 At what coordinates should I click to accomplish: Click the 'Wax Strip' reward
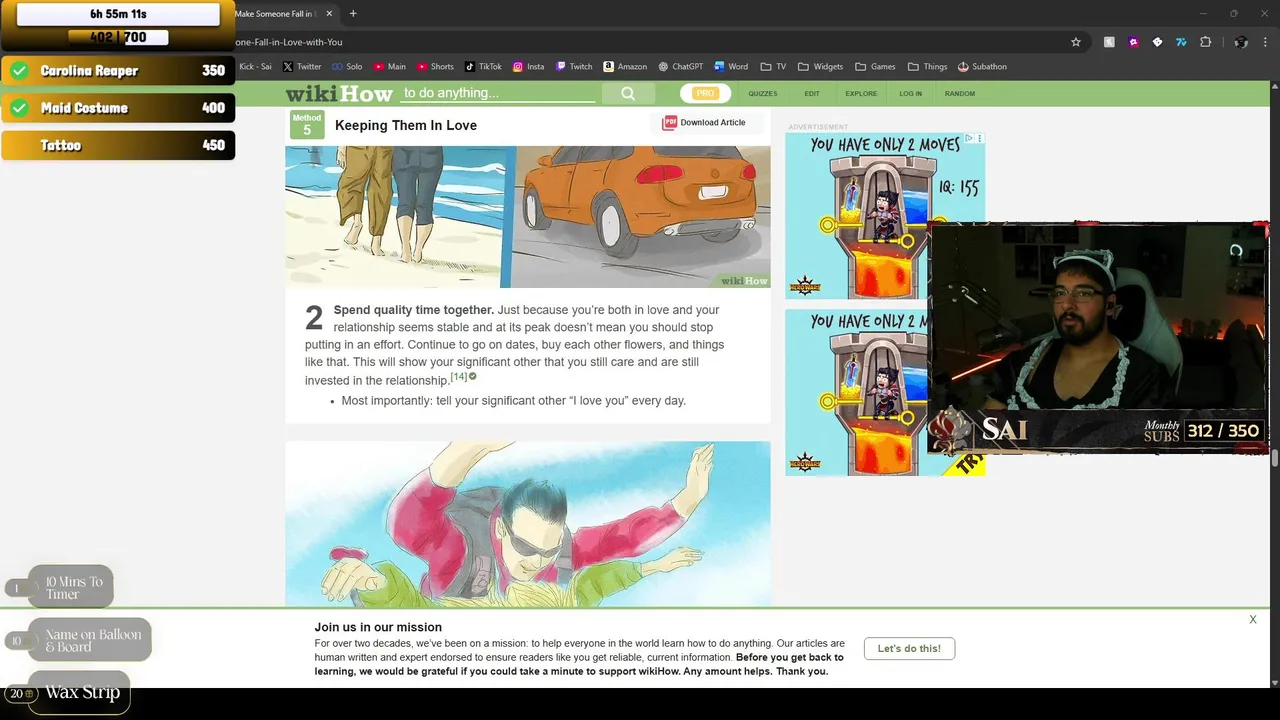click(x=79, y=692)
